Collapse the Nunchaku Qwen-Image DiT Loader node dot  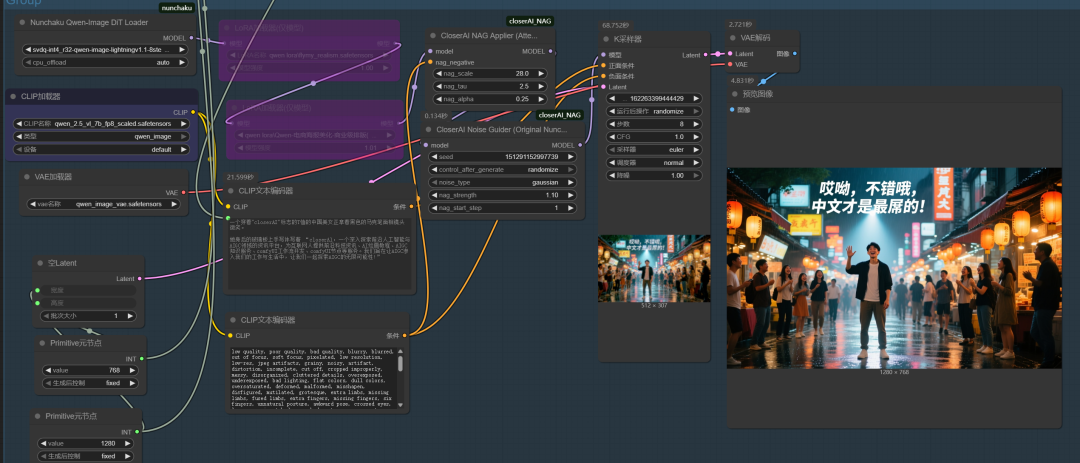(x=23, y=22)
